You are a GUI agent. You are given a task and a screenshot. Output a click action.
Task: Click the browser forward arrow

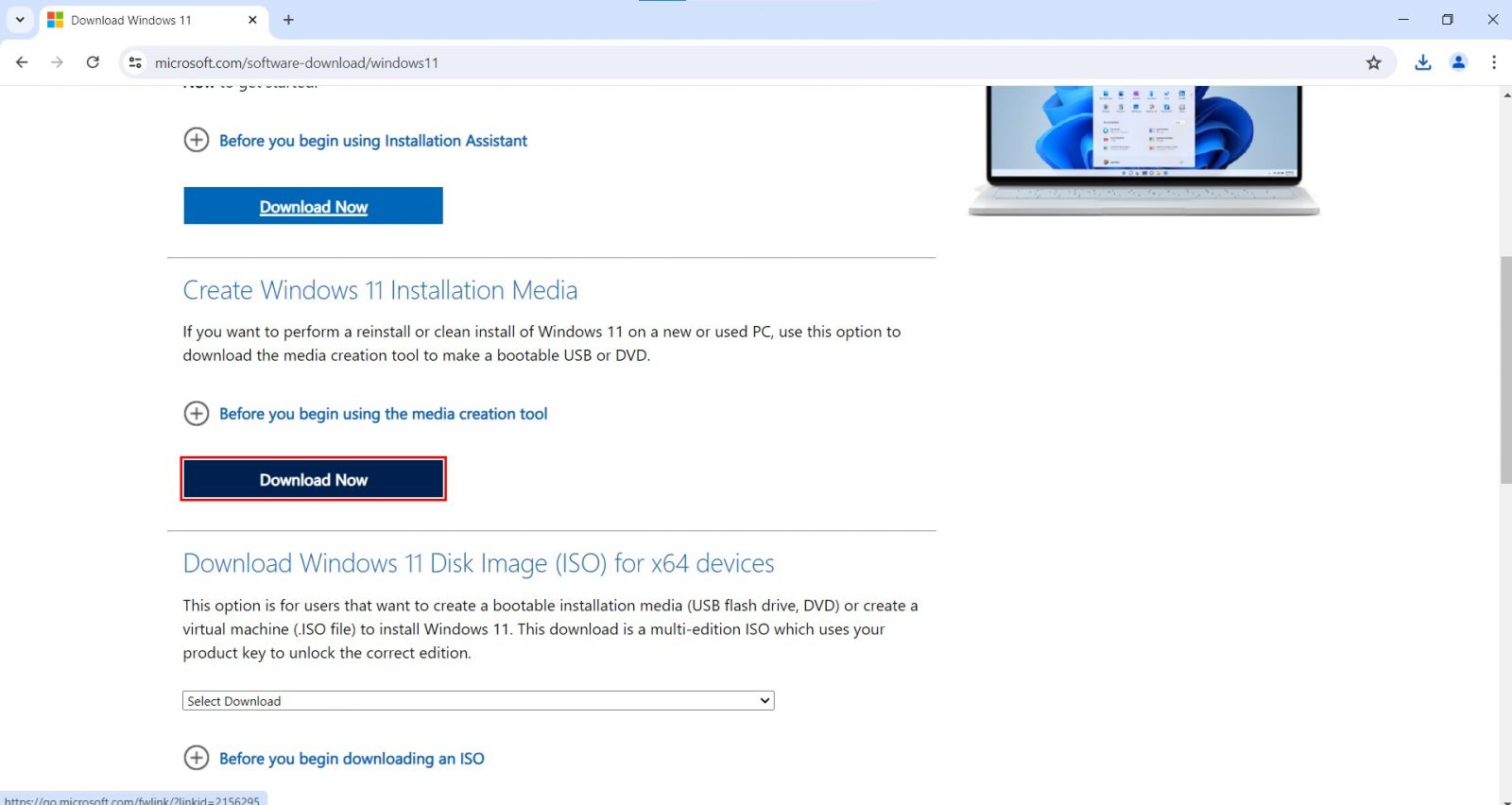57,62
